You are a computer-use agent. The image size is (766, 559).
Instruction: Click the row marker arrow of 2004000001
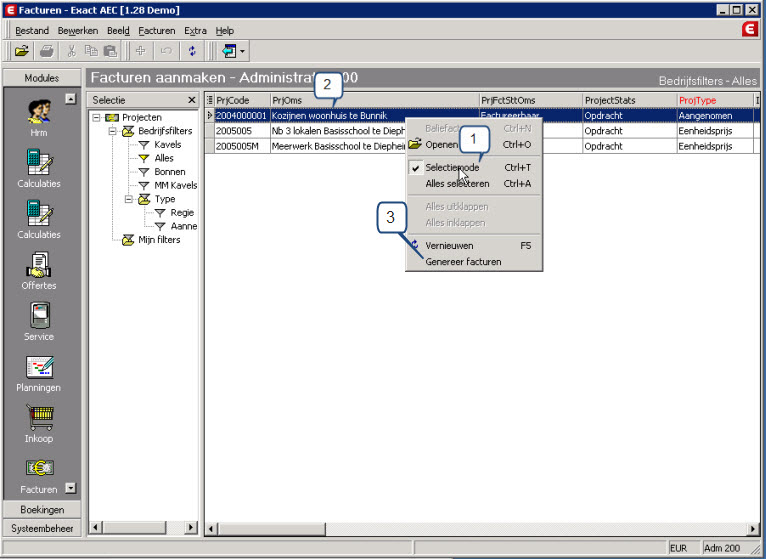click(210, 116)
